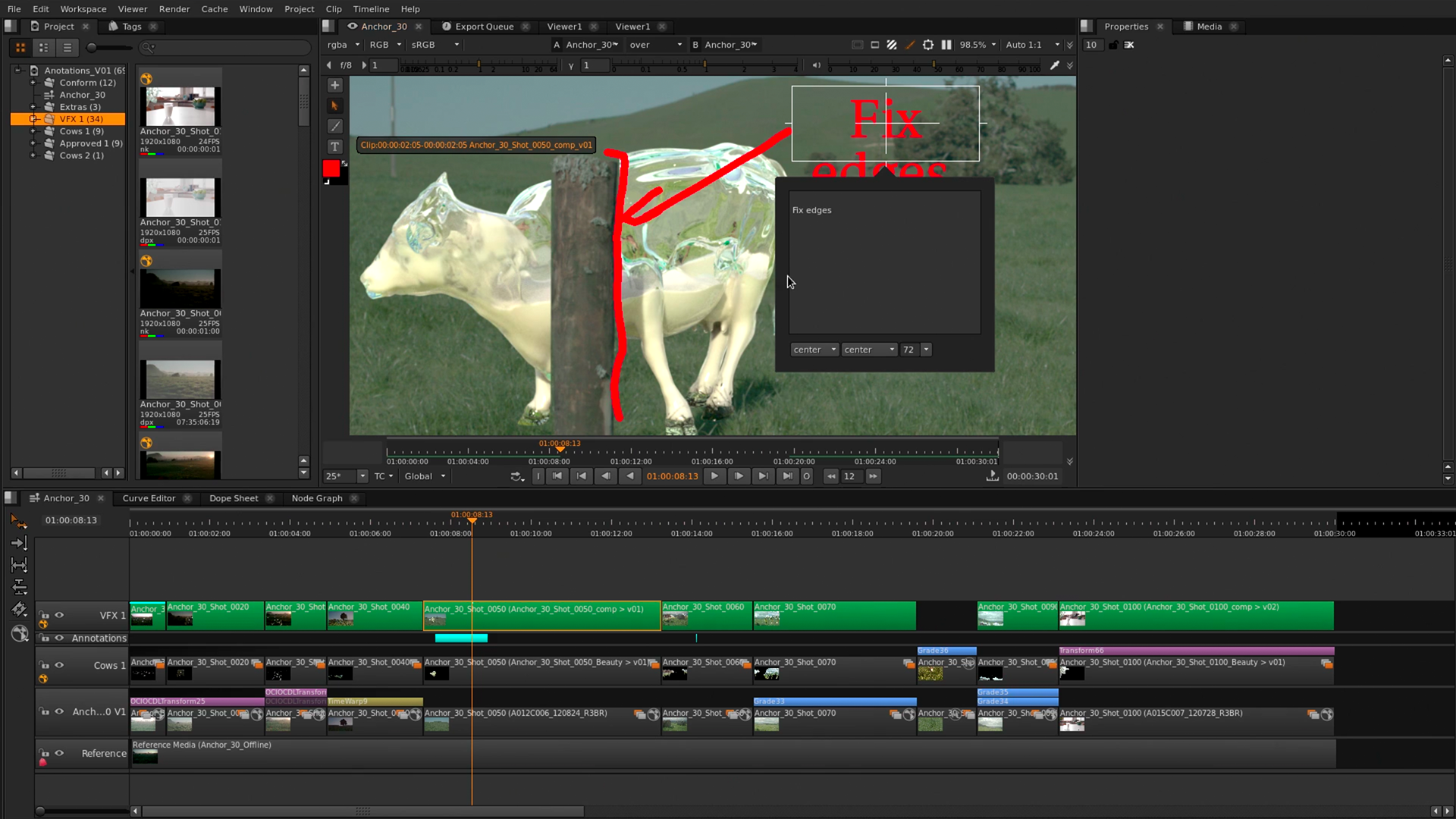Click the plus tool in the viewer sidebar
Image resolution: width=1456 pixels, height=819 pixels.
click(334, 85)
